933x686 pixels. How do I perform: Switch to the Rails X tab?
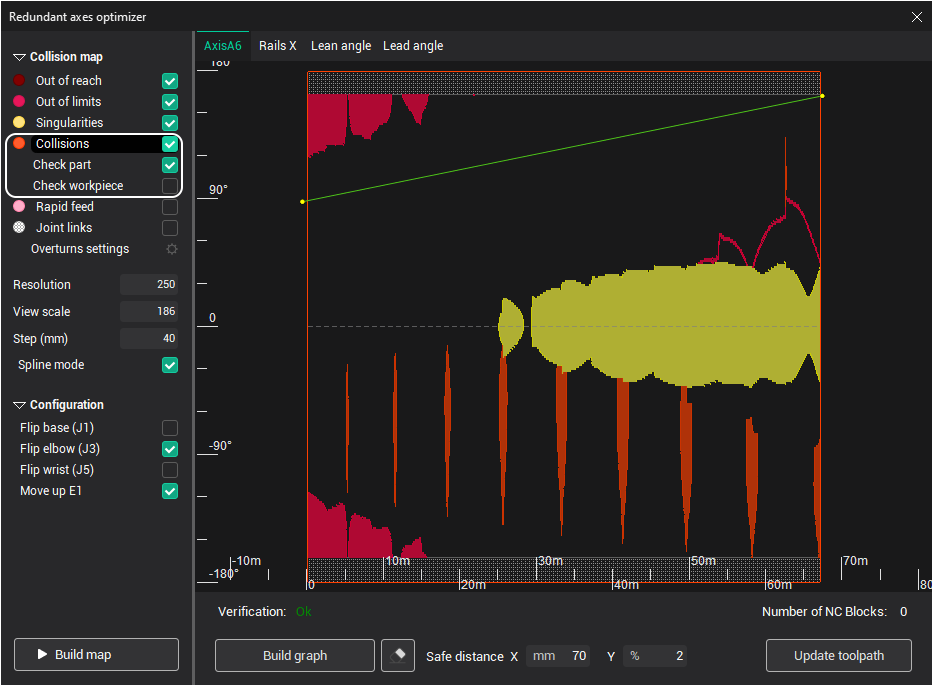point(278,46)
